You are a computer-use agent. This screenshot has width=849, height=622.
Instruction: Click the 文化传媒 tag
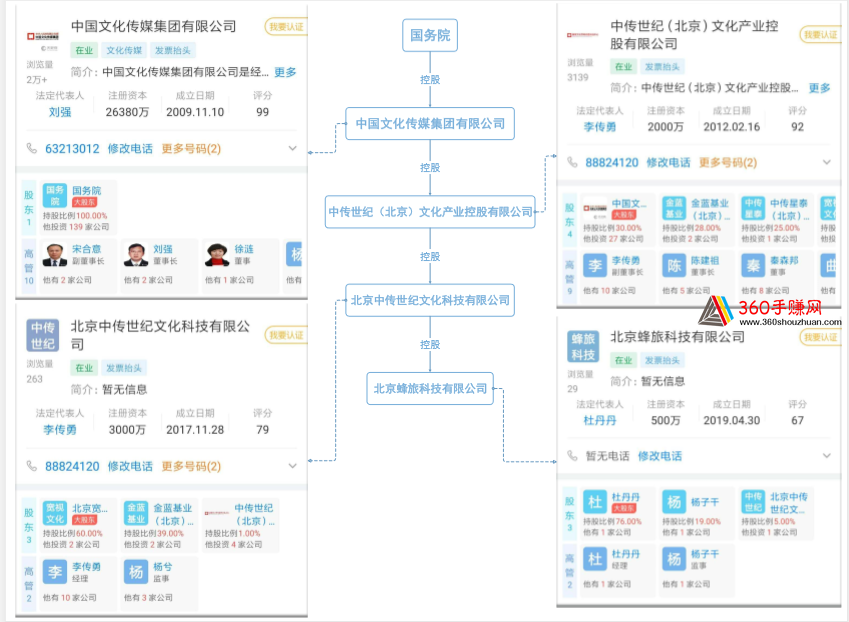click(124, 50)
